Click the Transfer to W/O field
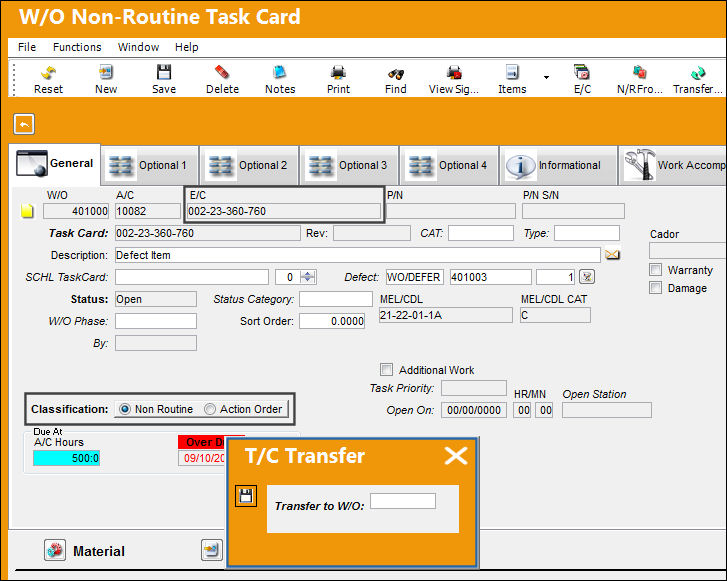The height and width of the screenshot is (581, 727). click(403, 501)
